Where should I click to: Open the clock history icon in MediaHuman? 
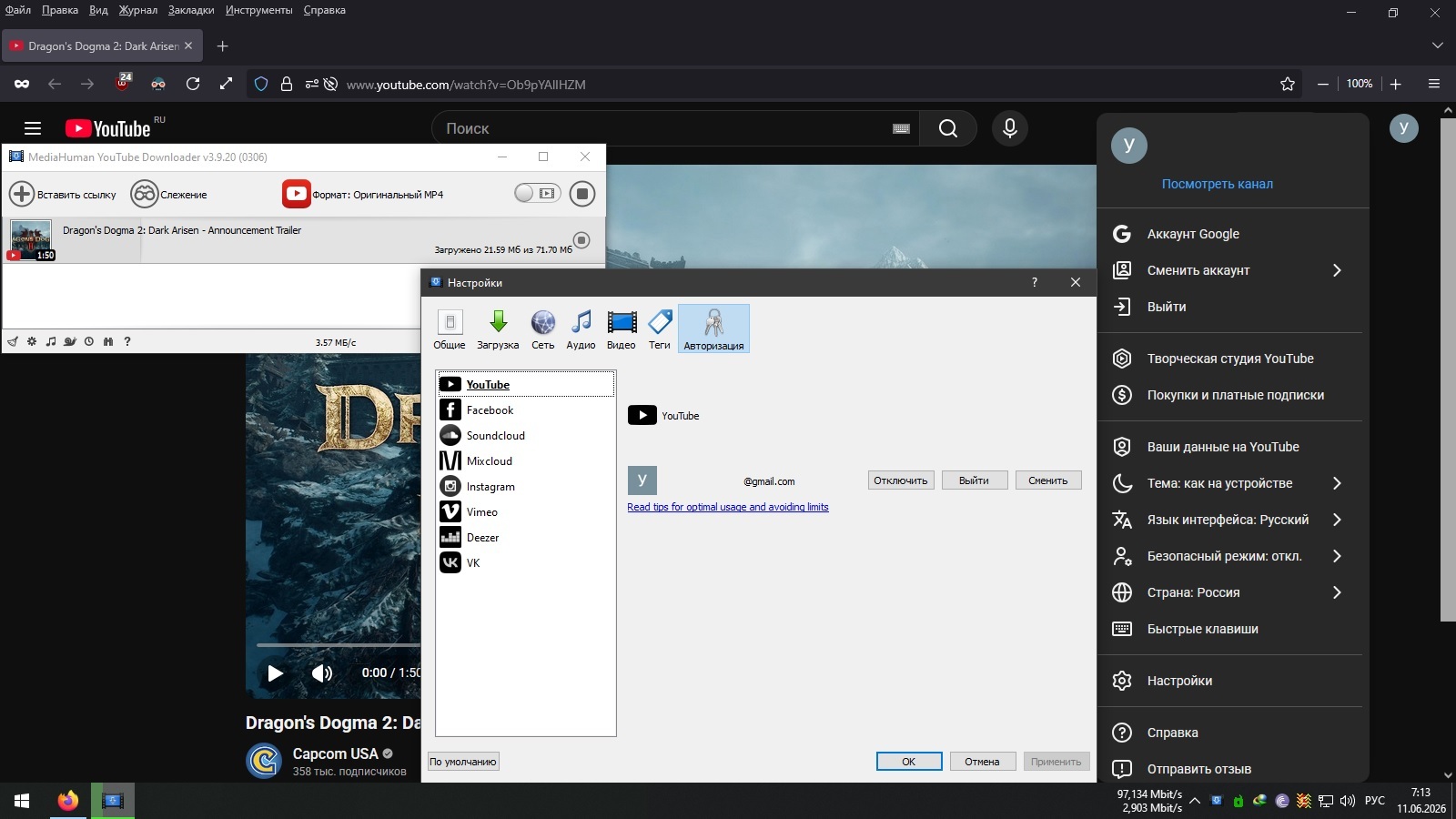click(x=89, y=342)
